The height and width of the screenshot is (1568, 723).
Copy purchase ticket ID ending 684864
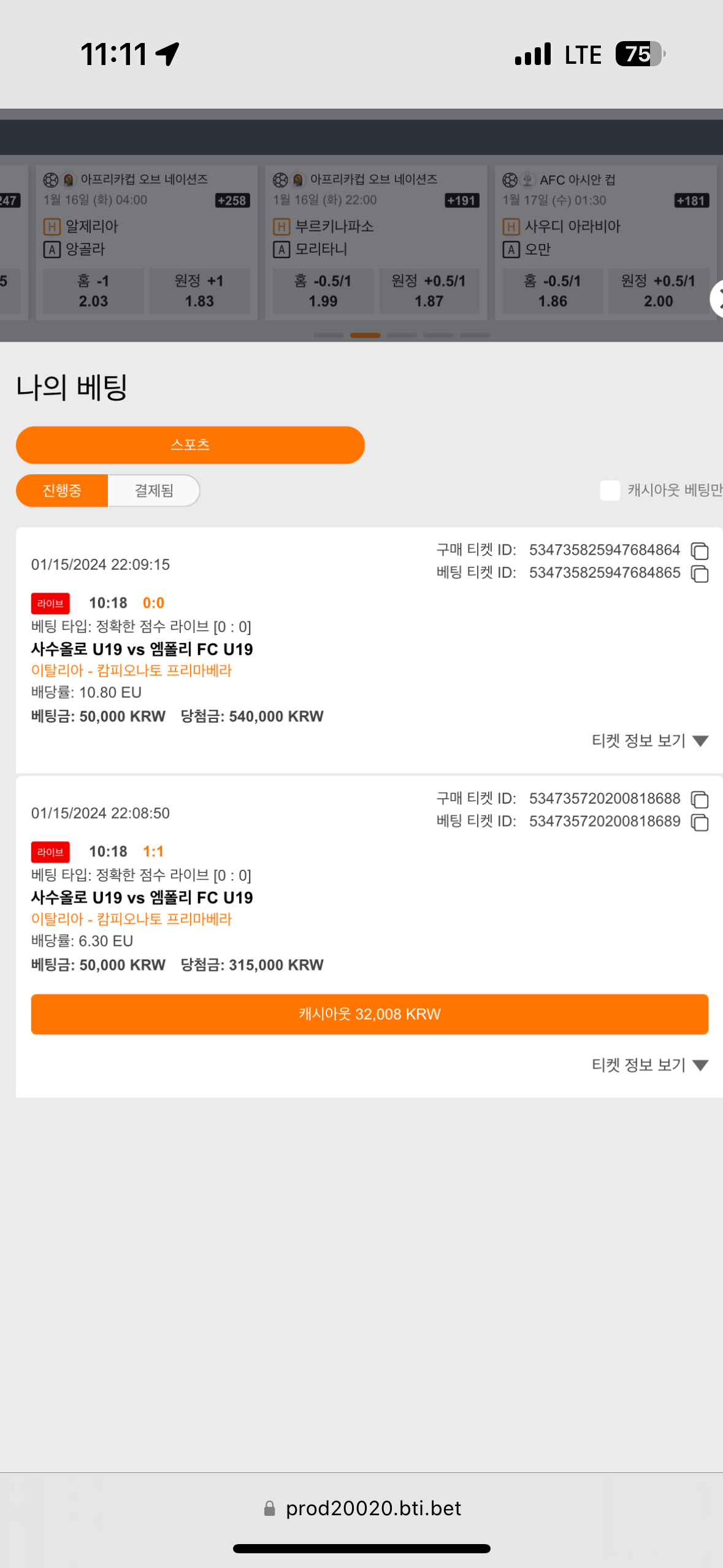pyautogui.click(x=699, y=551)
